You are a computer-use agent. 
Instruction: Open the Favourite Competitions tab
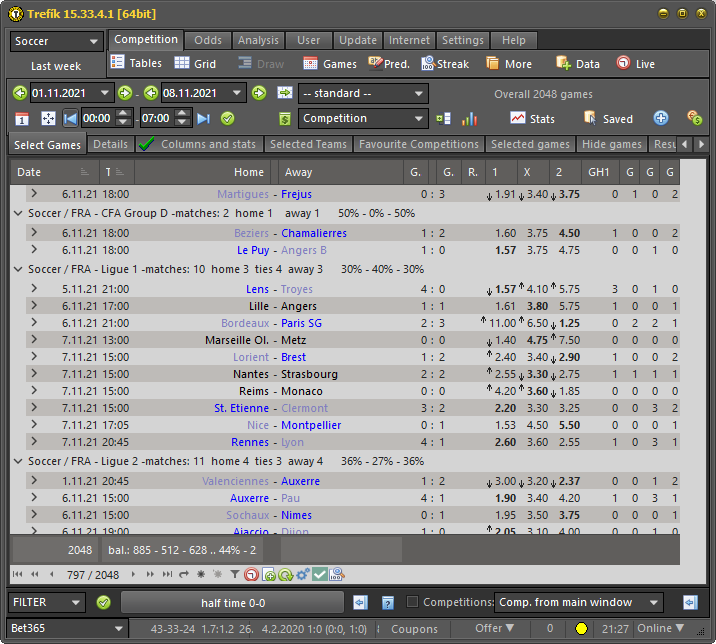tap(419, 145)
